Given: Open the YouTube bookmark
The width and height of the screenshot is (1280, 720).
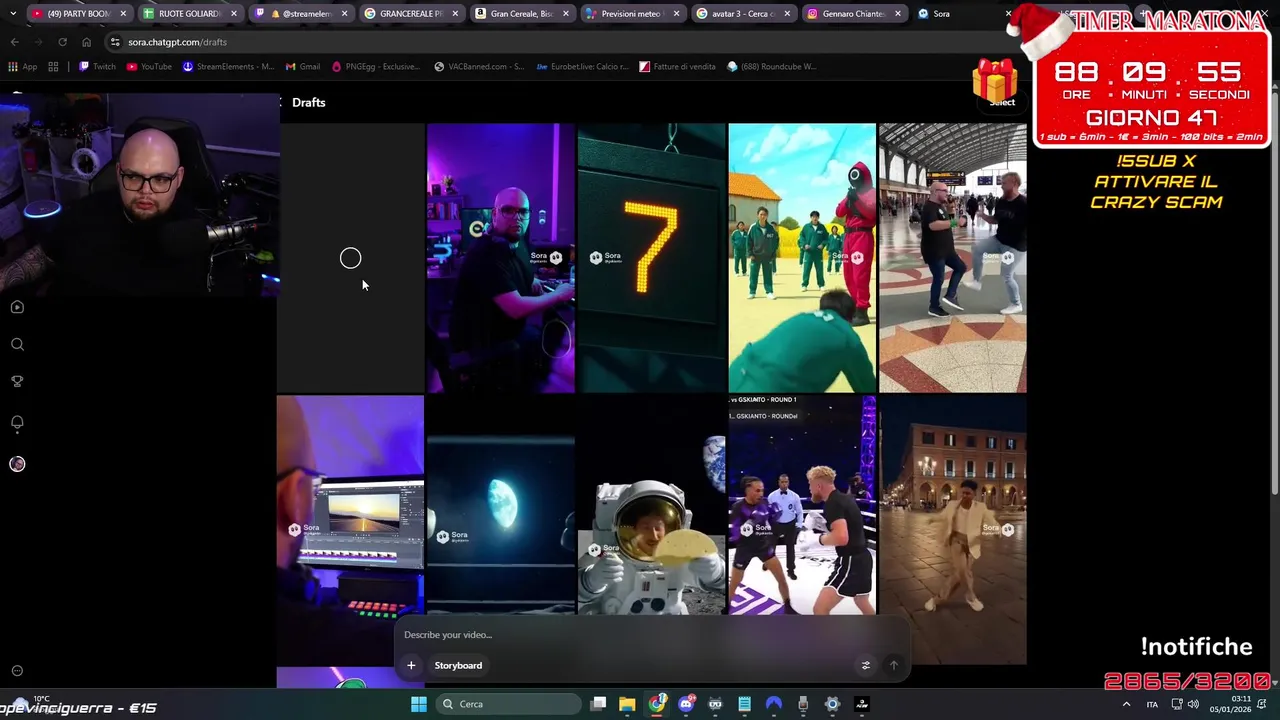Looking at the screenshot, I should [149, 67].
